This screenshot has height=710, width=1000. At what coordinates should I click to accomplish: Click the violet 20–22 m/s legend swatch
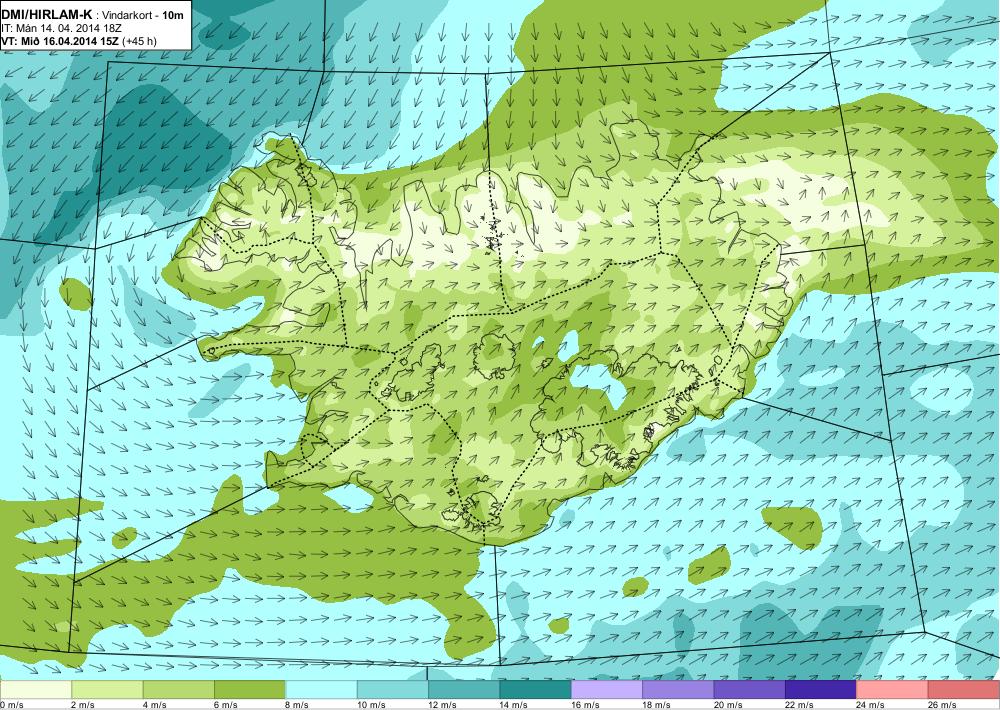(750, 690)
